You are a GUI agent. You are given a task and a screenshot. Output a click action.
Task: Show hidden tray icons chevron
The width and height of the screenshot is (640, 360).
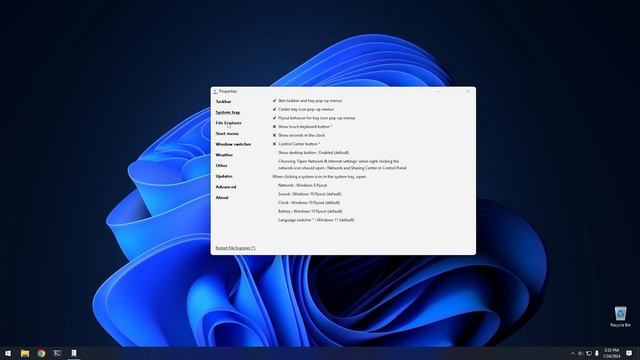573,353
